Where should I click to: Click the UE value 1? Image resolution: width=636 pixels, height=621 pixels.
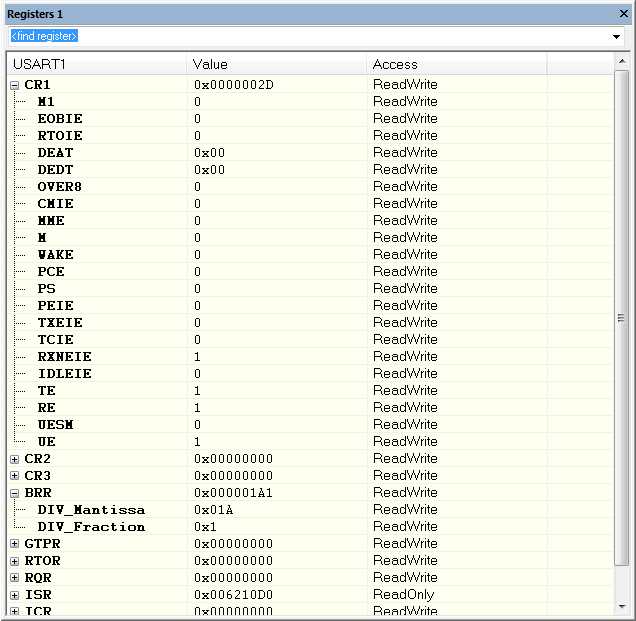coord(197,442)
